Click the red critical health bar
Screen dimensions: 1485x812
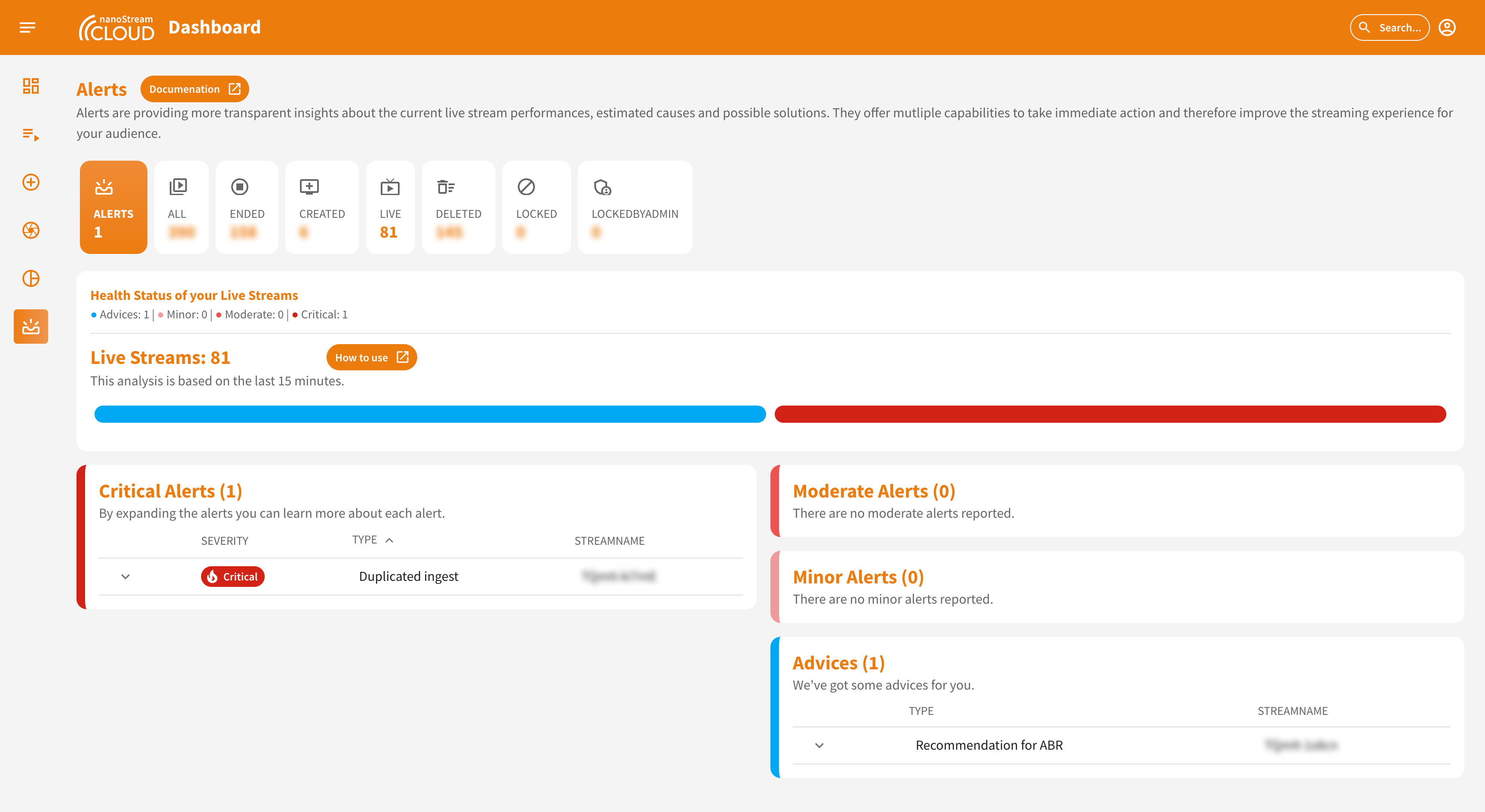(1110, 414)
